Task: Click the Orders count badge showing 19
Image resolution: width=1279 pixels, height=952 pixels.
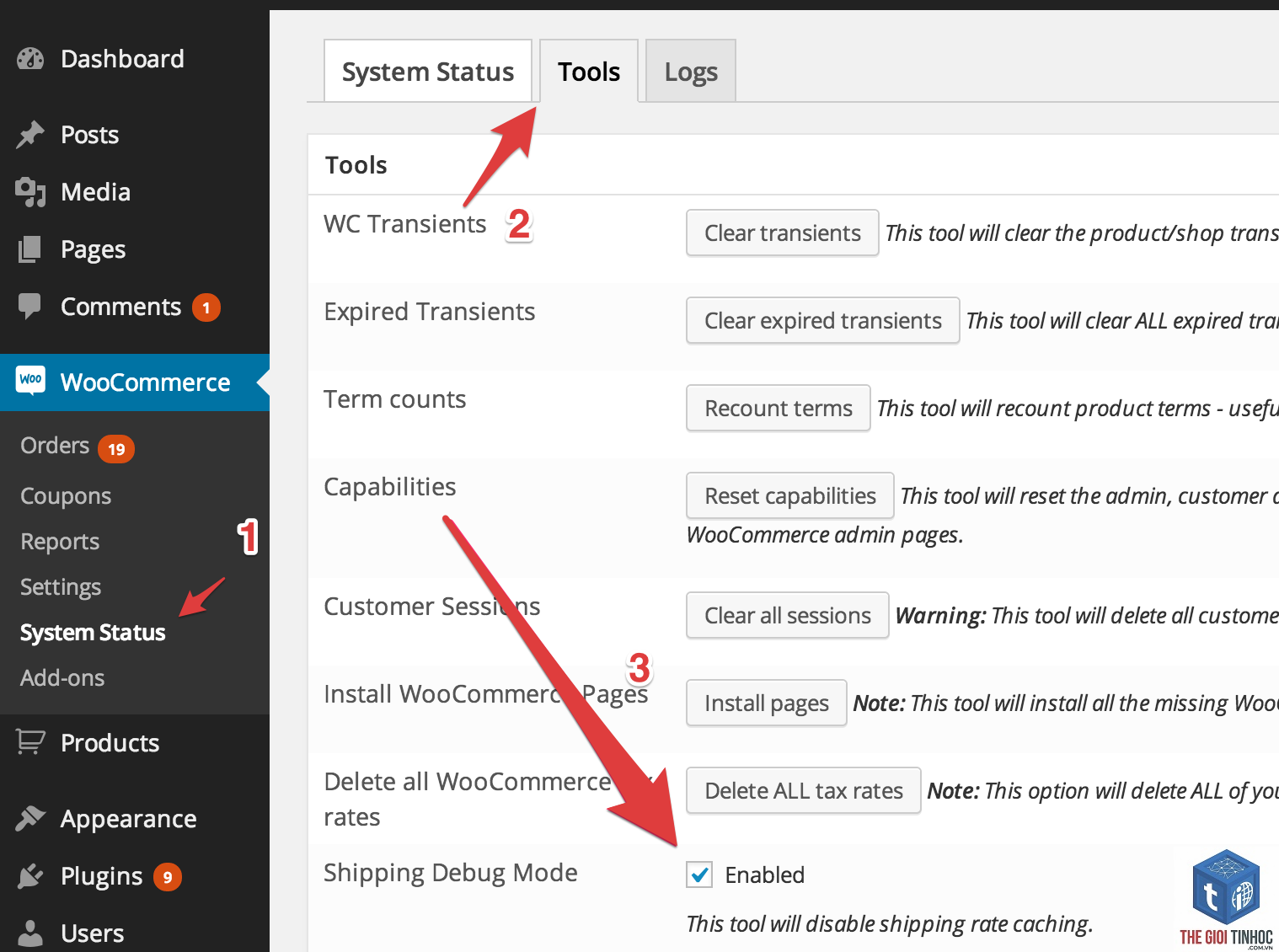Action: click(116, 449)
